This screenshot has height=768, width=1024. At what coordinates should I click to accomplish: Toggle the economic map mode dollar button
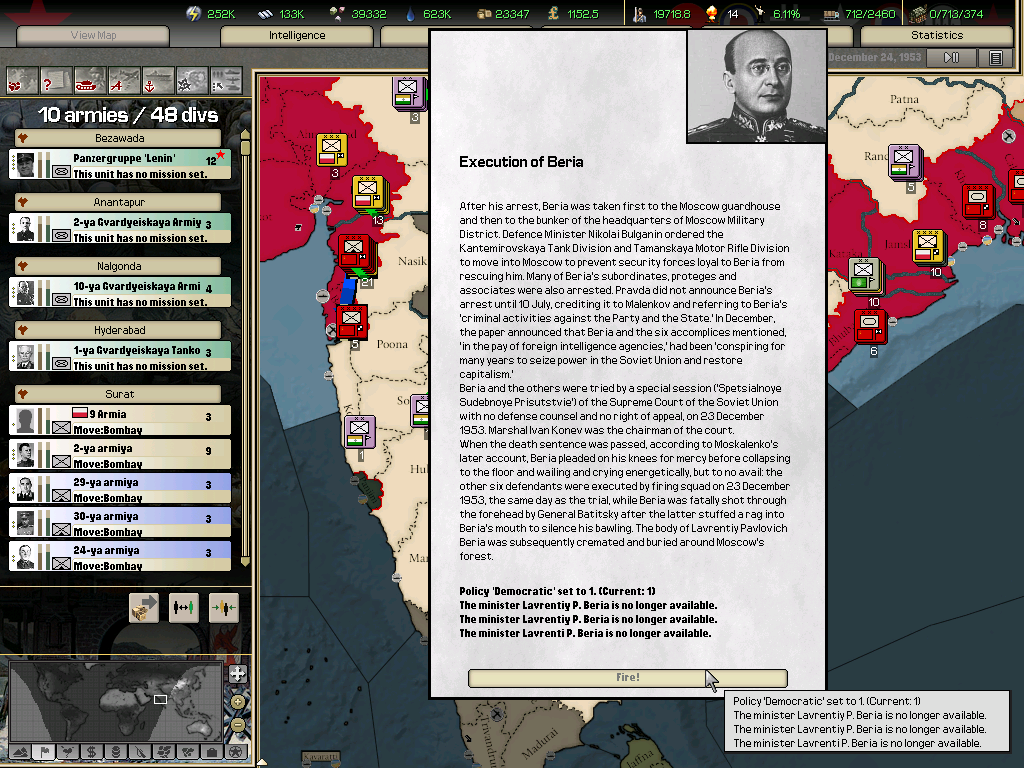click(x=91, y=751)
